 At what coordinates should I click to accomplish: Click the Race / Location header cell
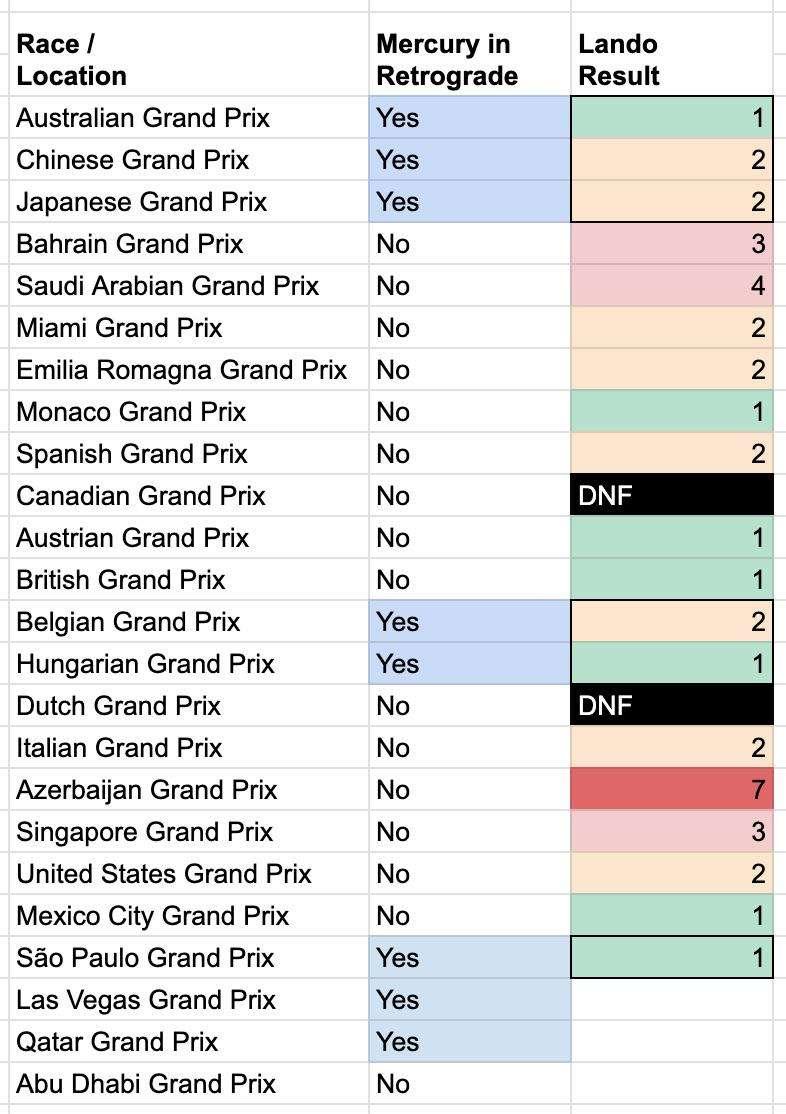72,60
